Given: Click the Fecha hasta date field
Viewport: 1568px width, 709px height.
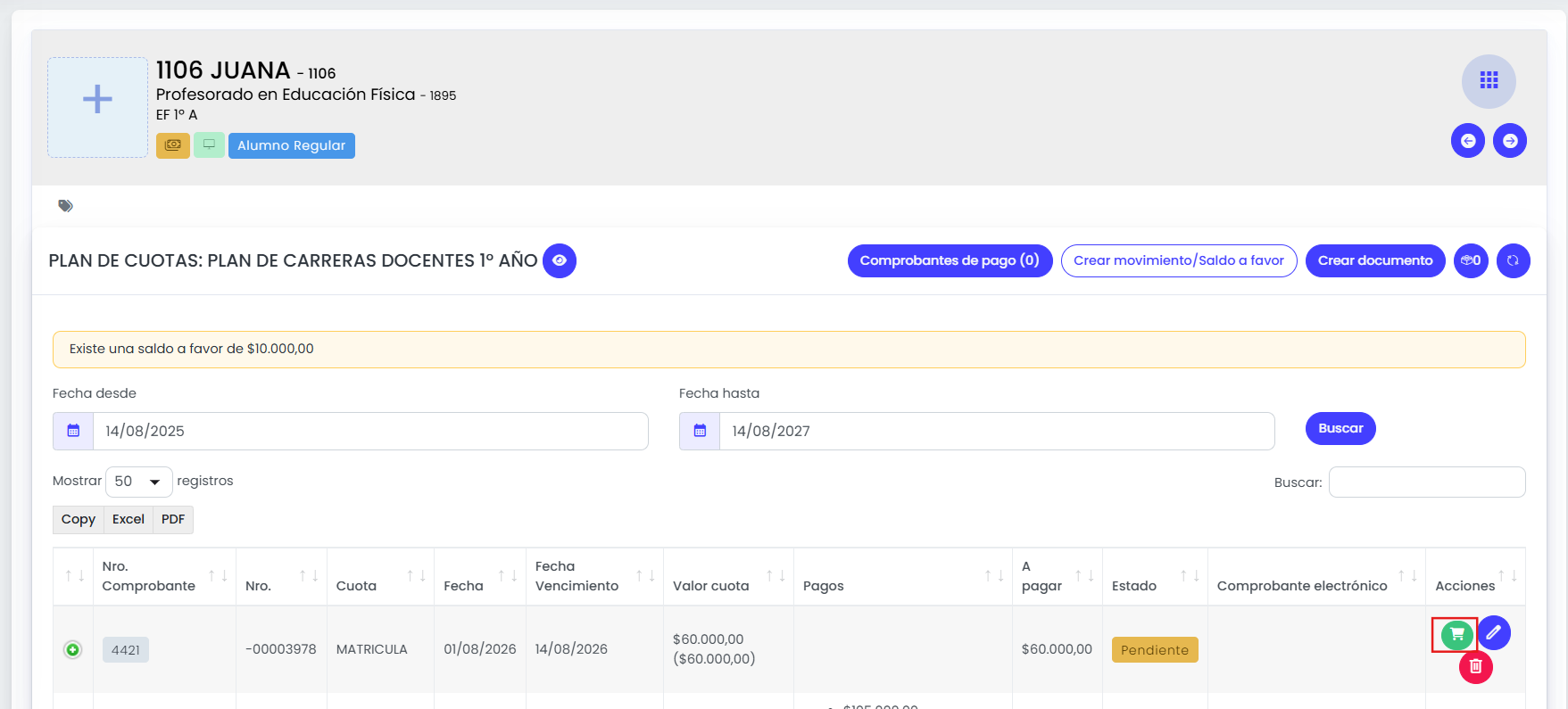Looking at the screenshot, I should pos(997,431).
